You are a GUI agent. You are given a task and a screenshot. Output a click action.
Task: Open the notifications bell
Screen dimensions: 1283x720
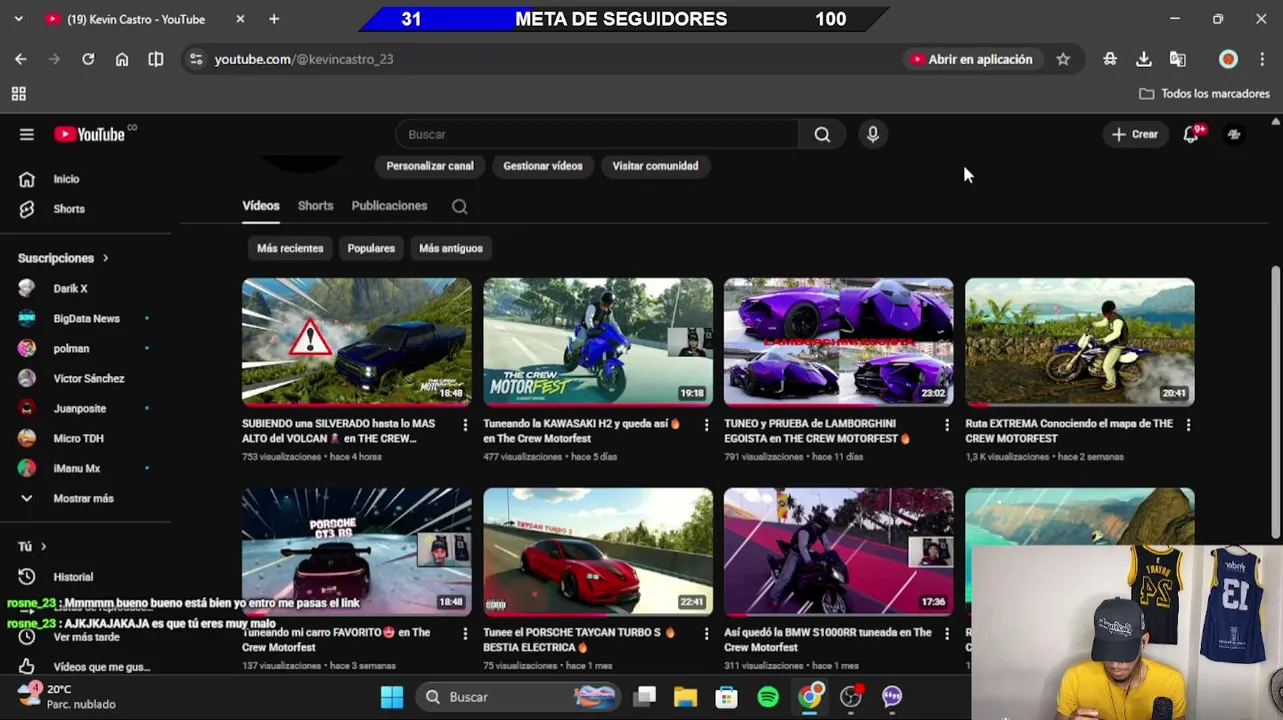[x=1191, y=134]
